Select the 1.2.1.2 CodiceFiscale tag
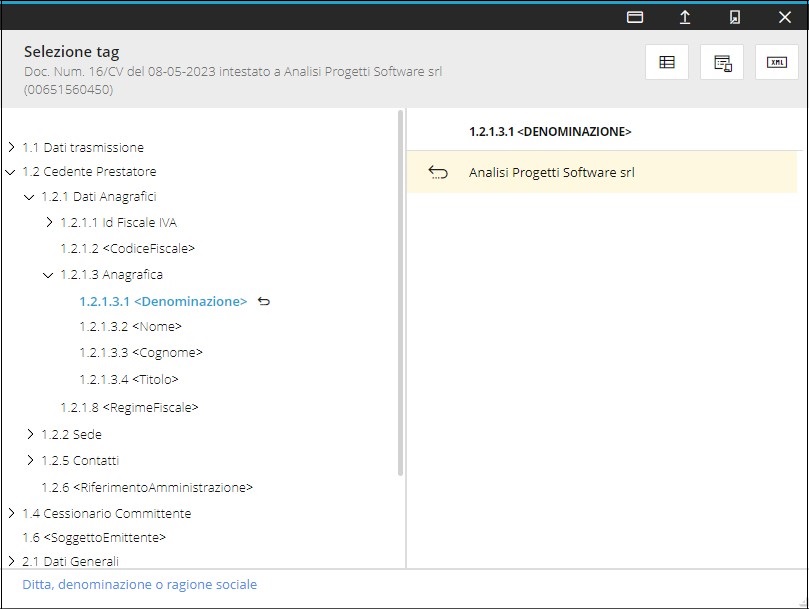Image resolution: width=809 pixels, height=609 pixels. click(x=127, y=248)
